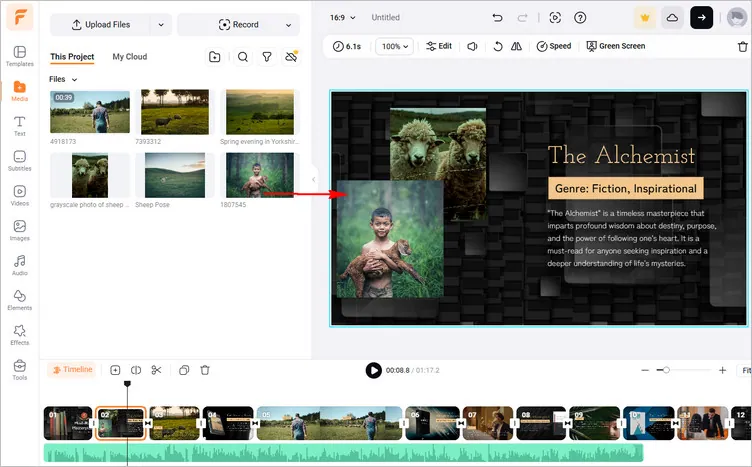Select the 1807545 boy image thumbnail
Screen dimensions: 752x467
click(260, 175)
